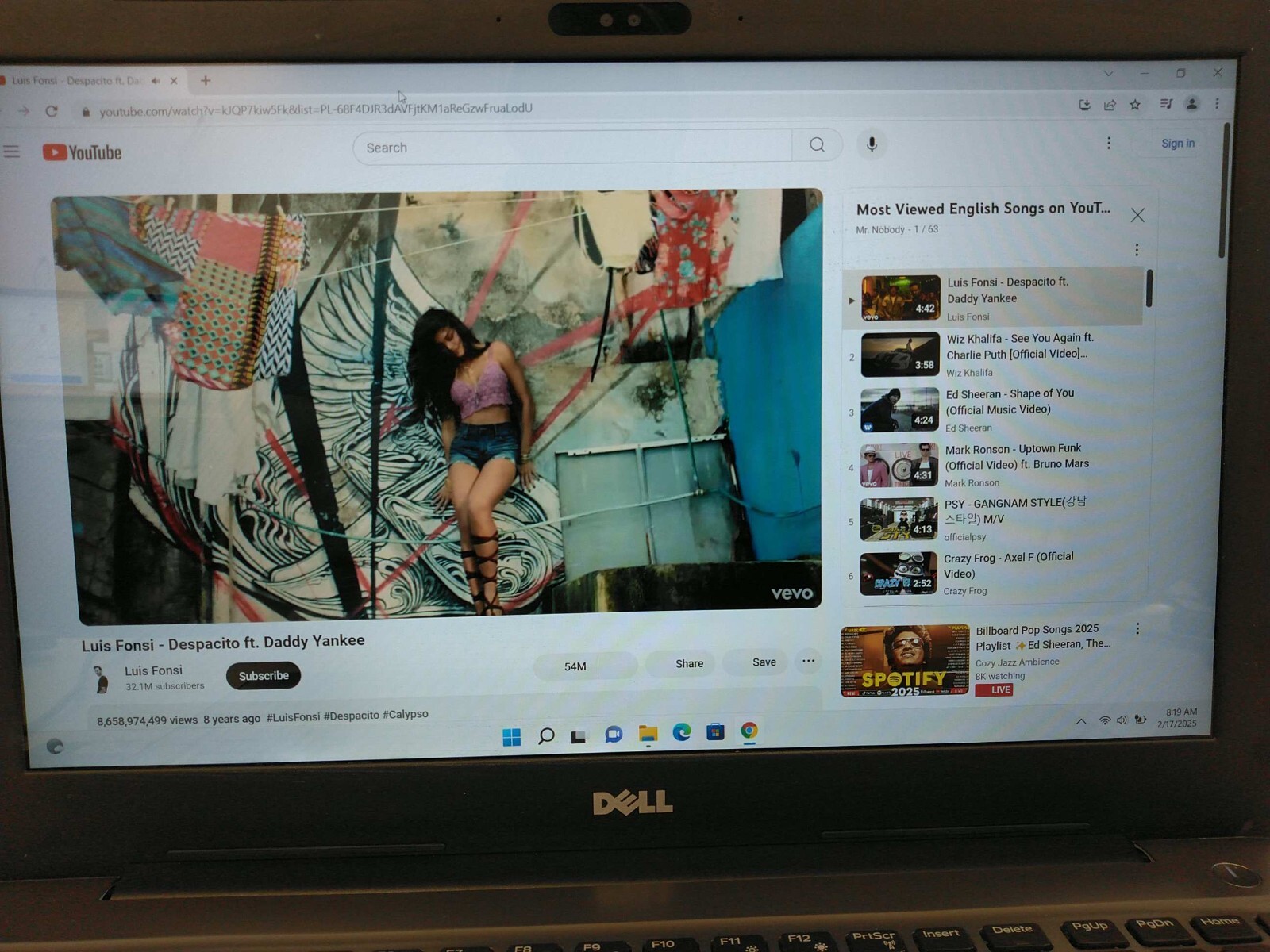
Task: Open the Chrome media controls icon
Action: pyautogui.click(x=1166, y=104)
